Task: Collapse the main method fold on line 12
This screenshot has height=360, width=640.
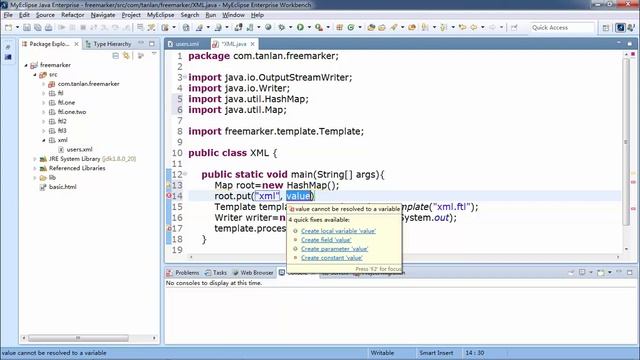Action: (185, 174)
